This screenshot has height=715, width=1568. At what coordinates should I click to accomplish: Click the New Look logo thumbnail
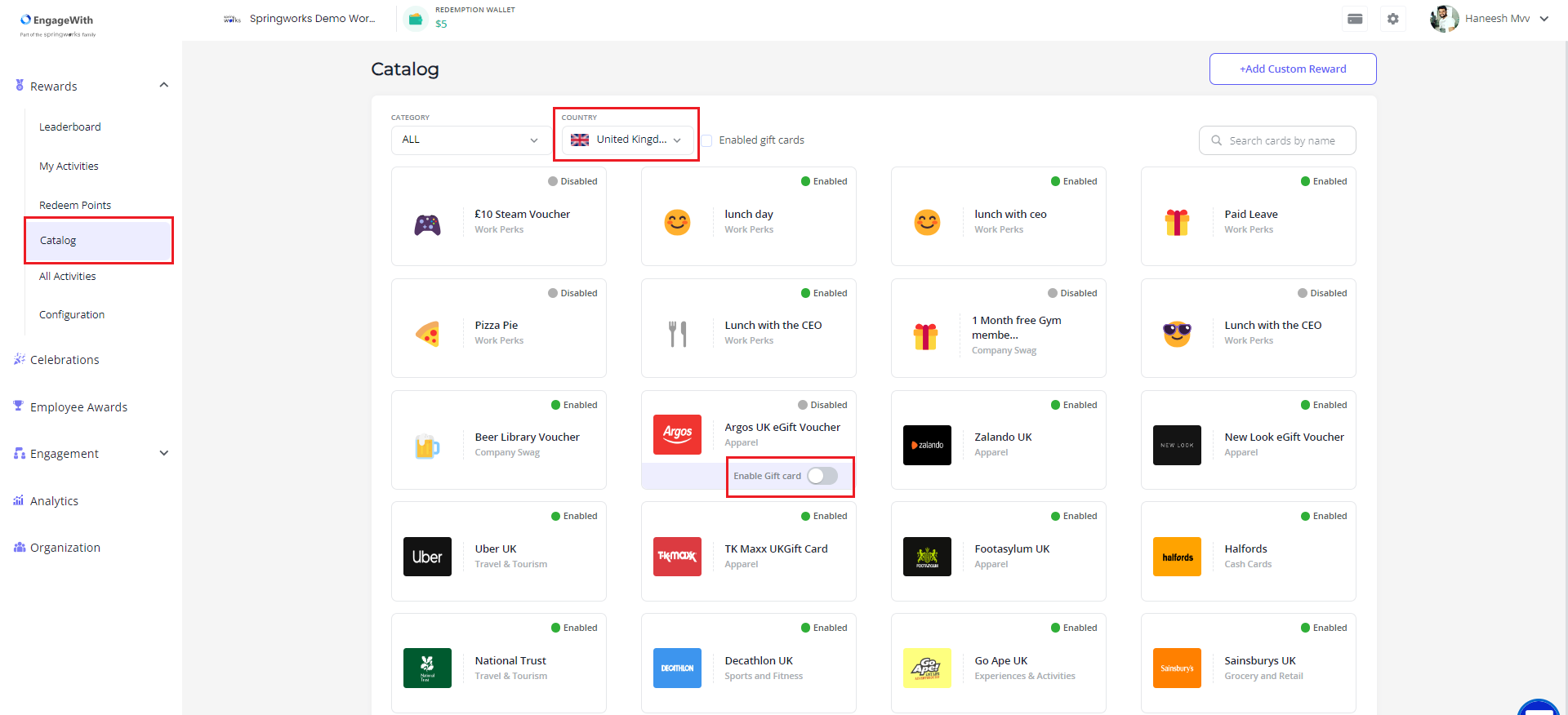[1177, 445]
